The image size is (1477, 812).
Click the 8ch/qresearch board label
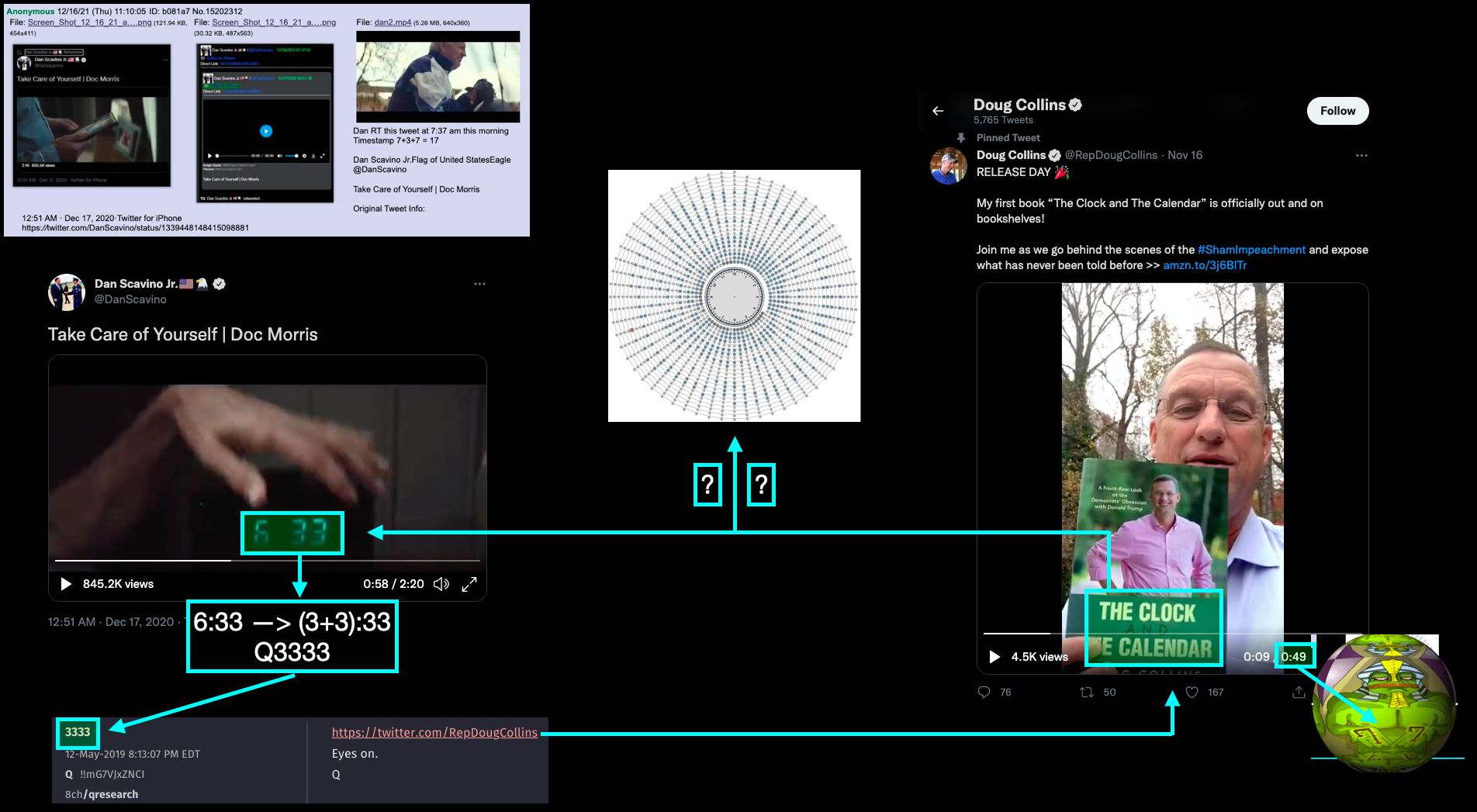click(102, 794)
